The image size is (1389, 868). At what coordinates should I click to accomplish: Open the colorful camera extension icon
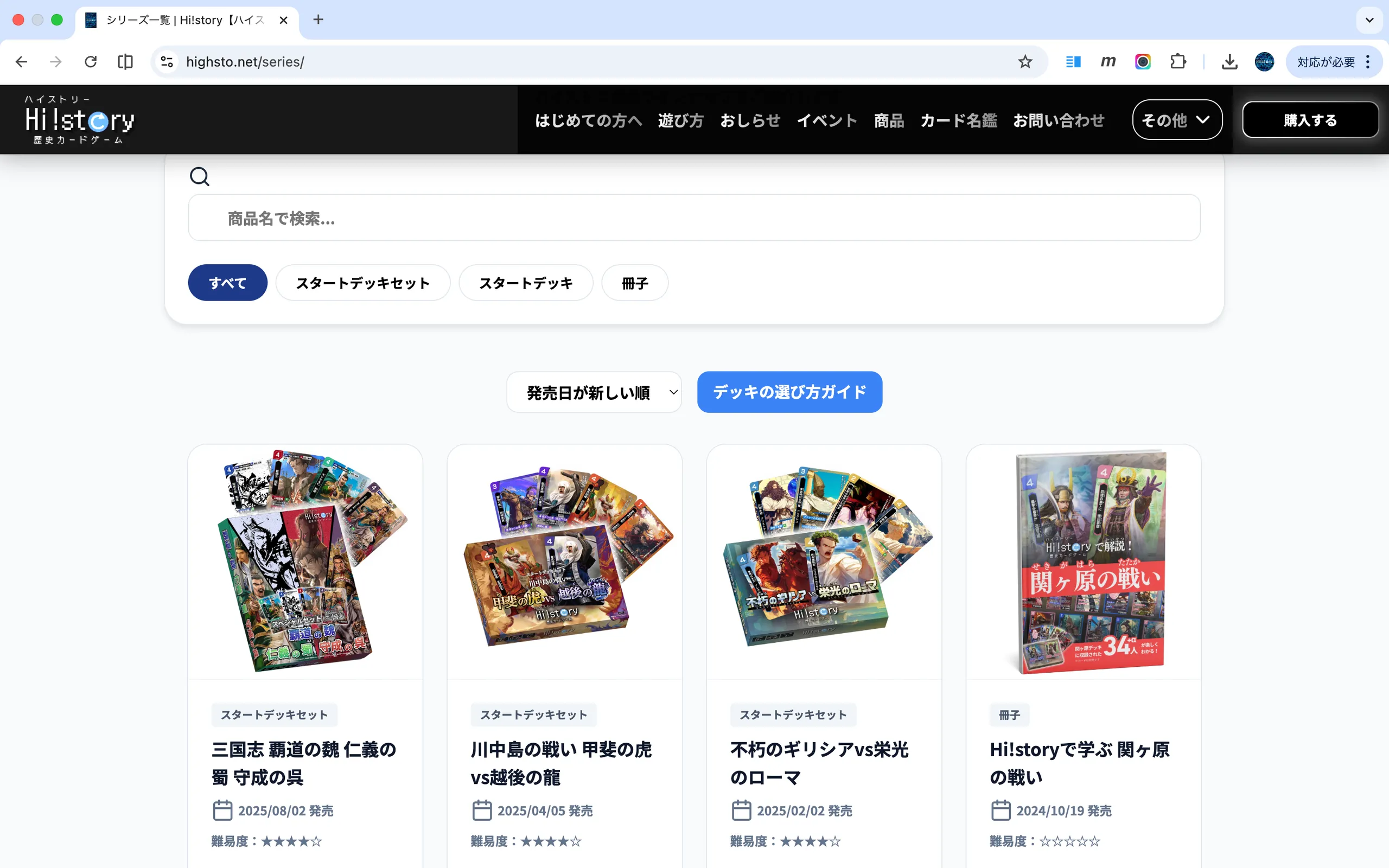(1143, 61)
